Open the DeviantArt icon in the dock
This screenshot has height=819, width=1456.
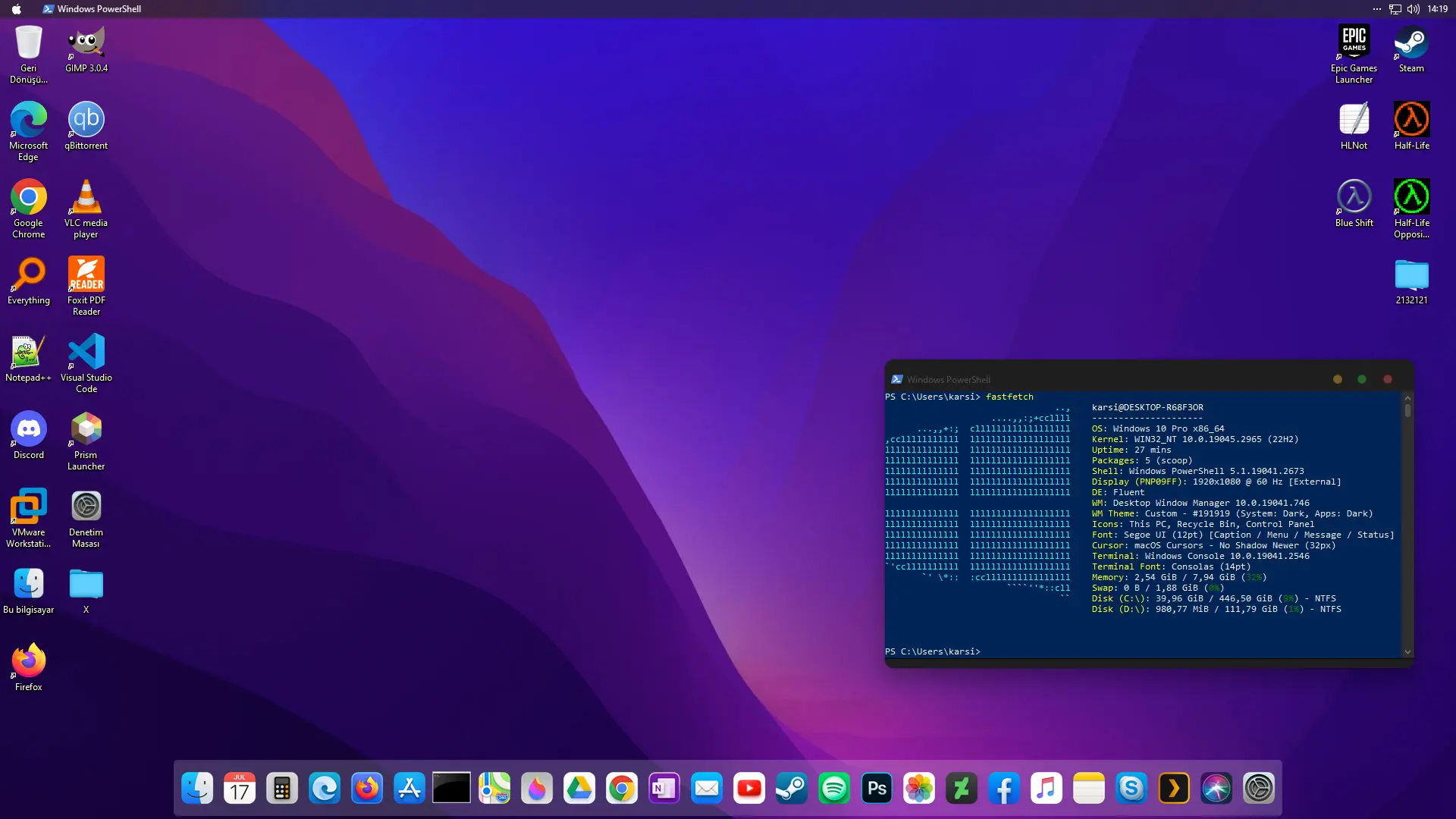pos(962,789)
